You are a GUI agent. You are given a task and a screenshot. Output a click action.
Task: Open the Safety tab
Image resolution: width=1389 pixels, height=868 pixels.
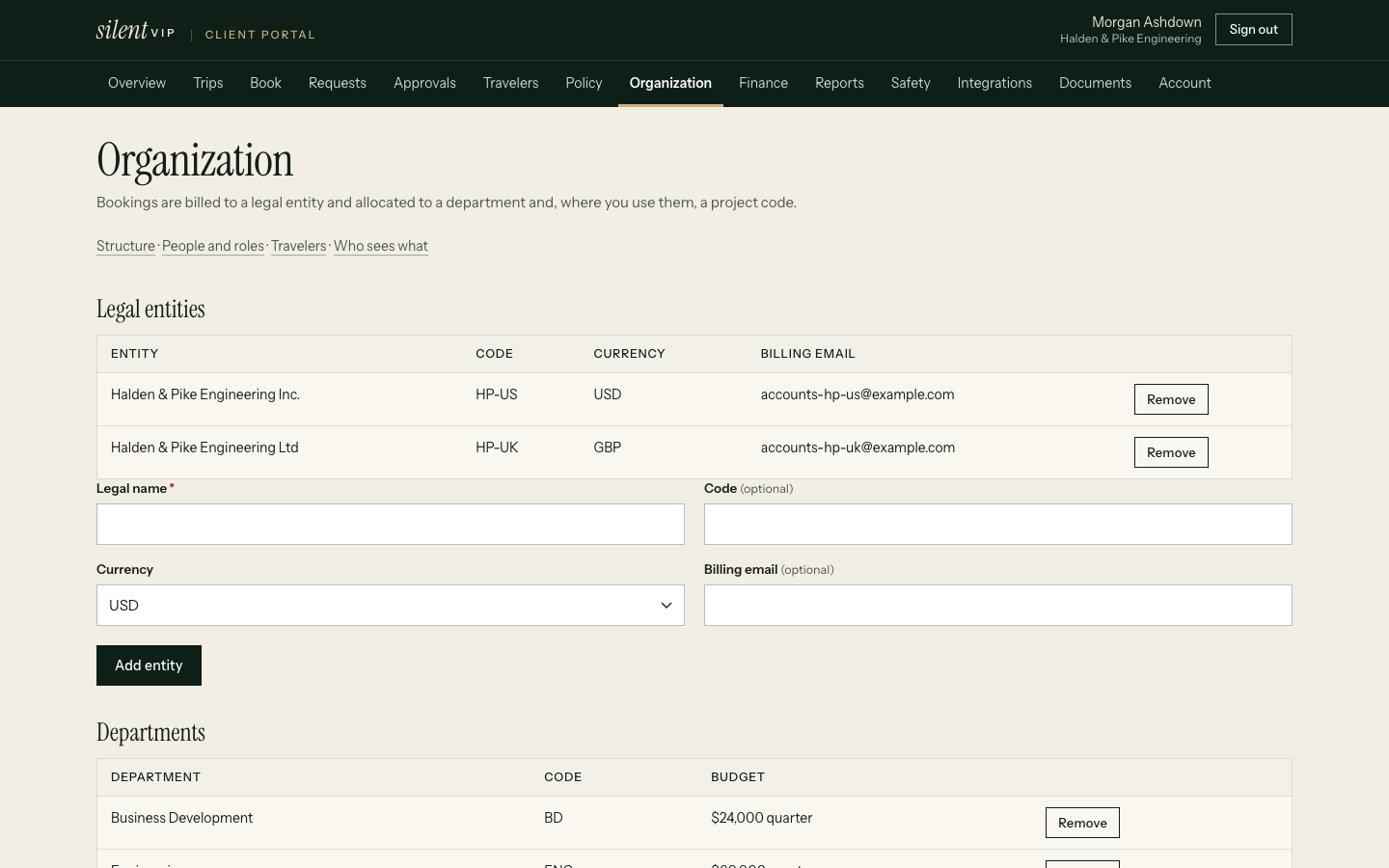[x=911, y=83]
